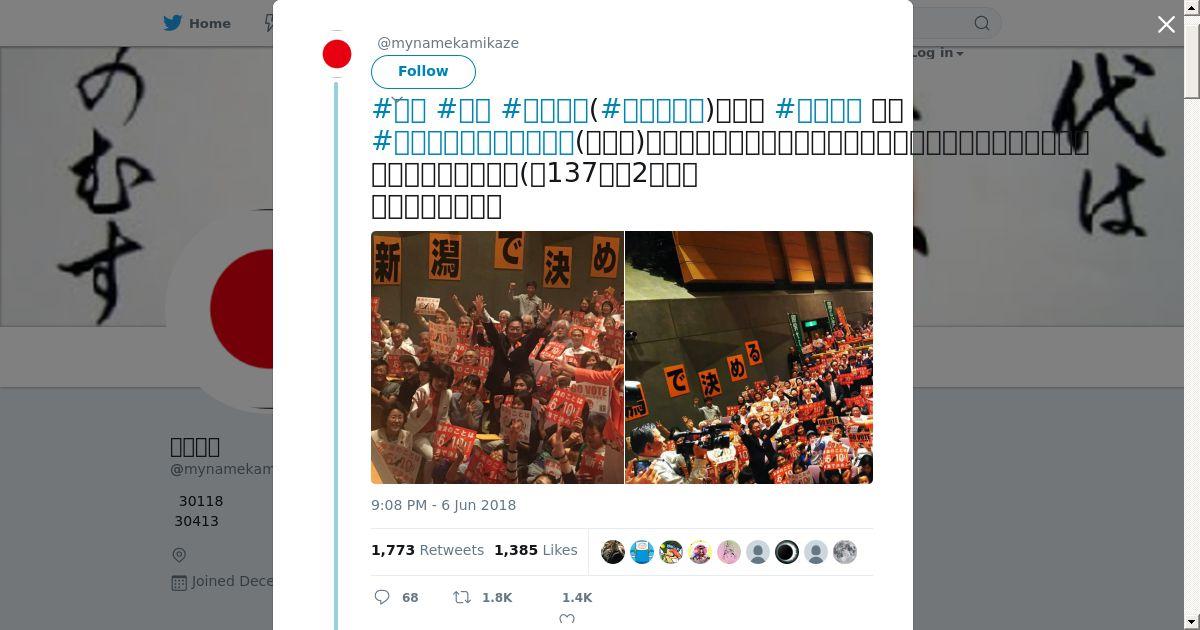Open the red circle profile avatar

click(337, 54)
